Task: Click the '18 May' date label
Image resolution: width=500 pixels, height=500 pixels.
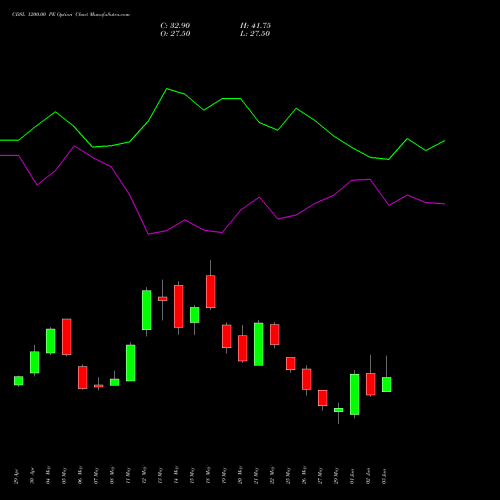Action: tap(209, 475)
